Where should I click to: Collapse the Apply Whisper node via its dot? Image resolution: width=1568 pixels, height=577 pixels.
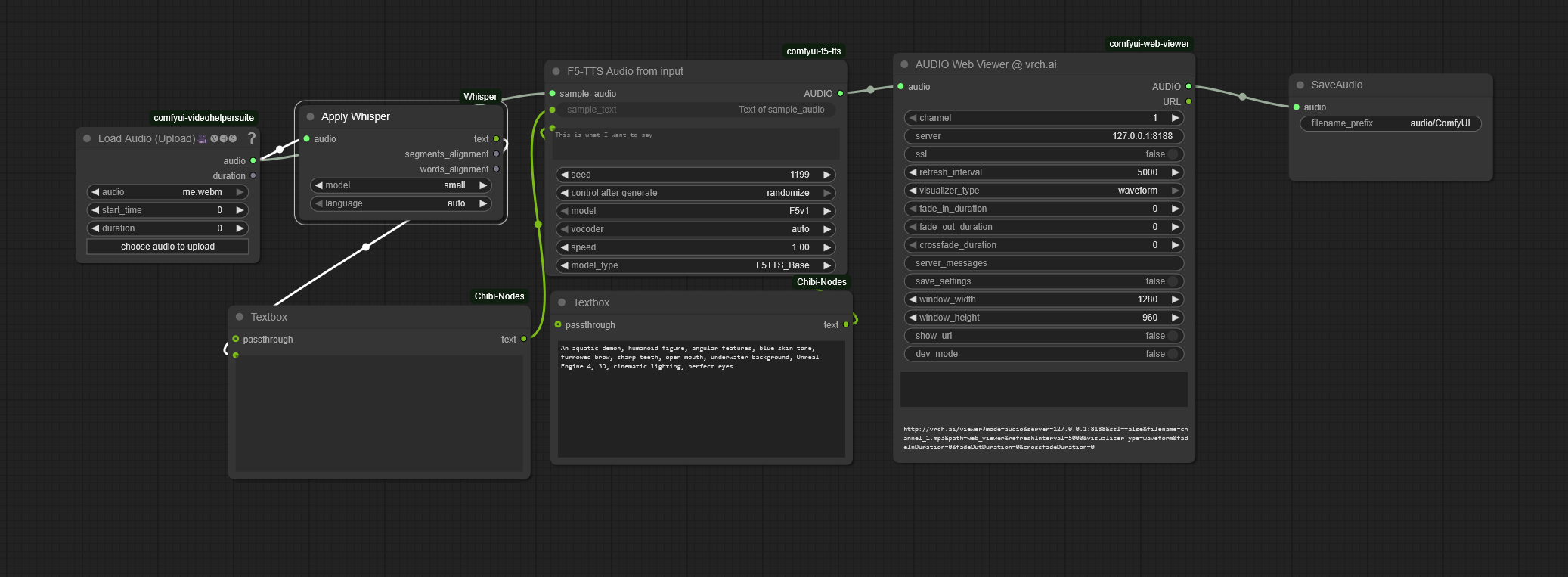311,116
